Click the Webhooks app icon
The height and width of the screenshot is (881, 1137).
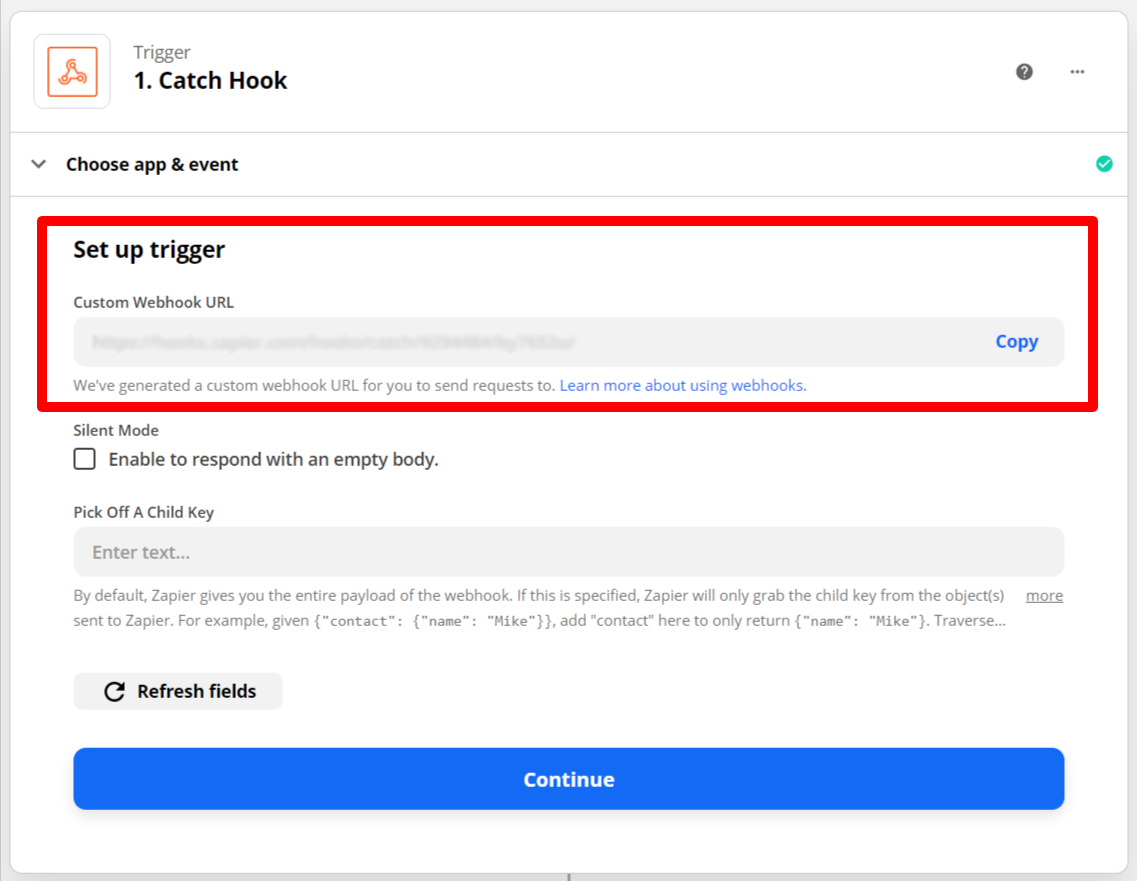click(x=72, y=72)
